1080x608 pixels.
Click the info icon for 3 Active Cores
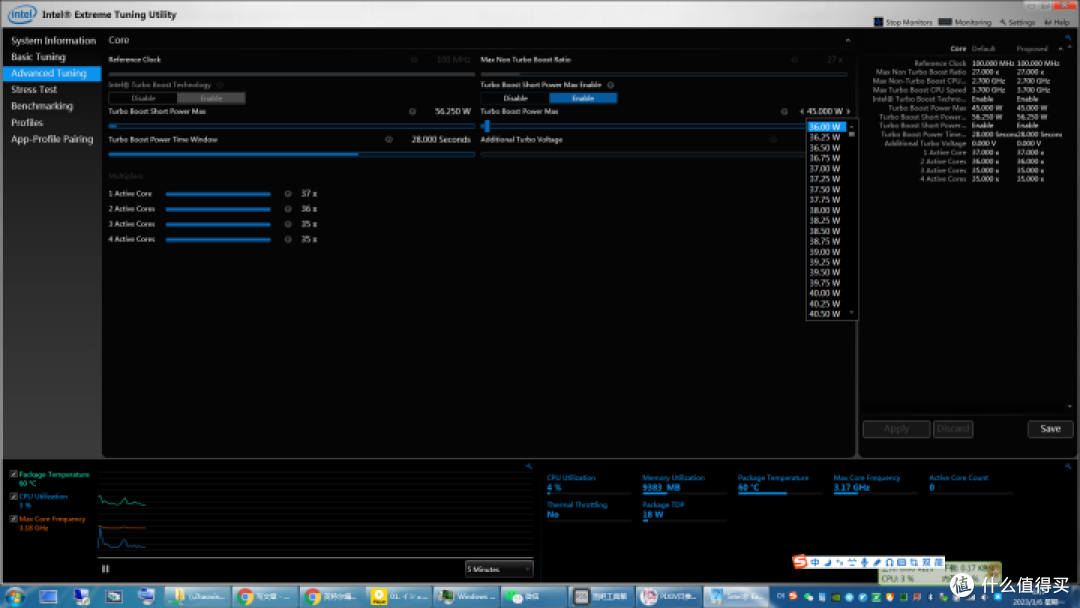(288, 224)
